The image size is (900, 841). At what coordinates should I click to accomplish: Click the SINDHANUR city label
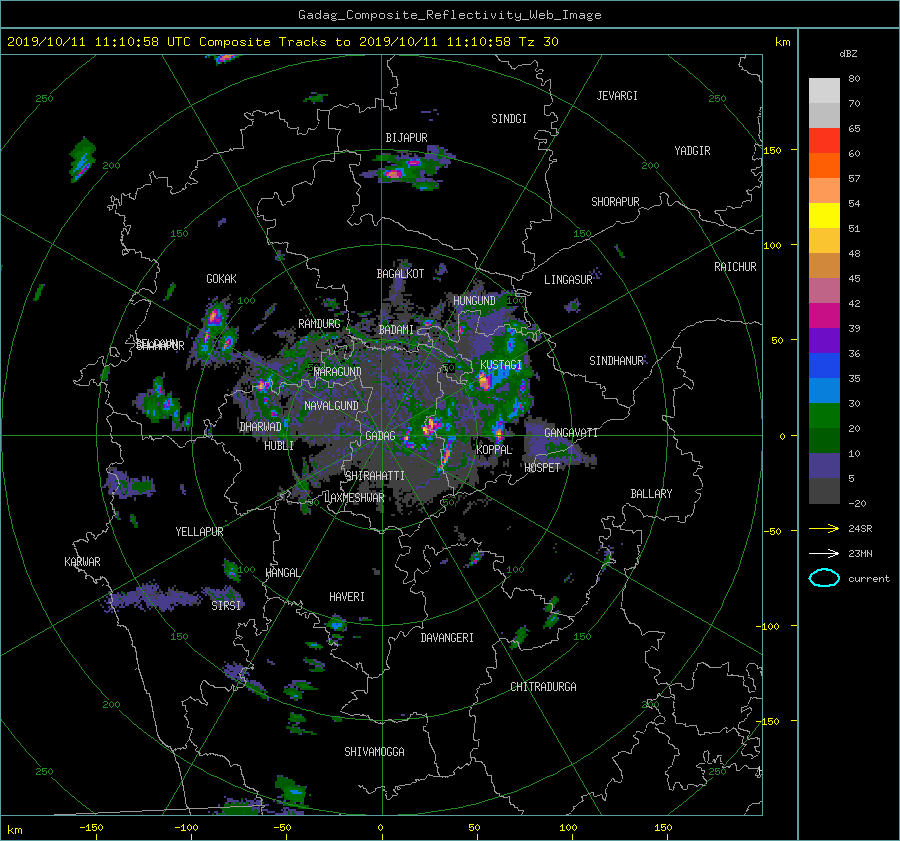(x=616, y=361)
